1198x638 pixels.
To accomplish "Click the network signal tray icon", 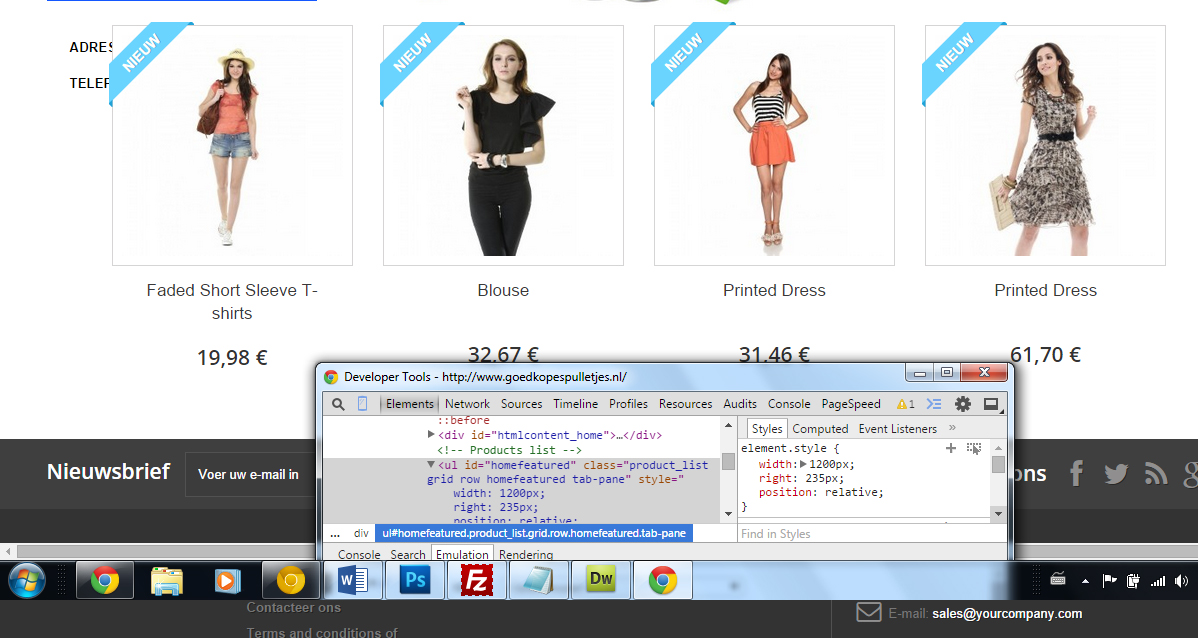I will pos(1158,581).
